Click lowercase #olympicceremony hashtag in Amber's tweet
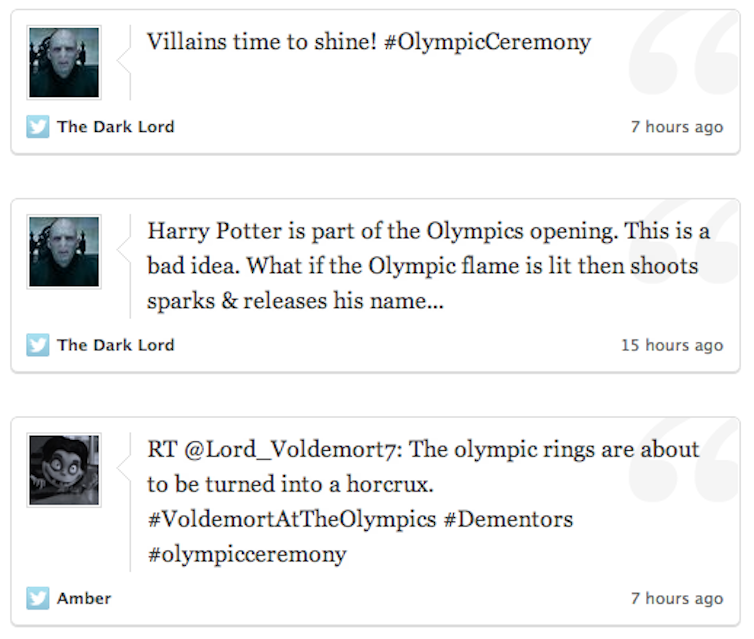Image resolution: width=754 pixels, height=639 pixels. pyautogui.click(x=247, y=555)
